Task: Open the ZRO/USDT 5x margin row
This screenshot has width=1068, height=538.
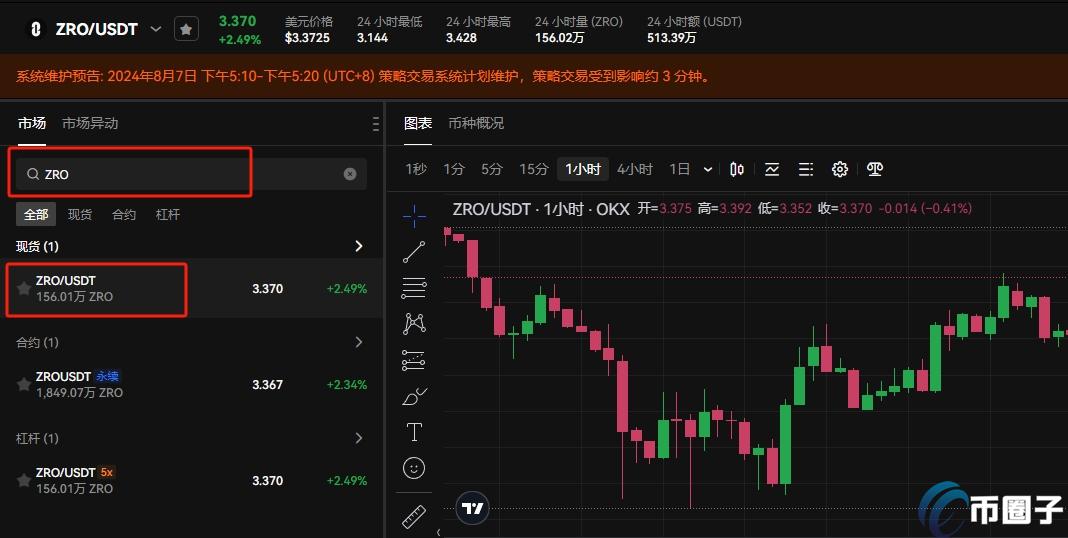Action: click(191, 481)
